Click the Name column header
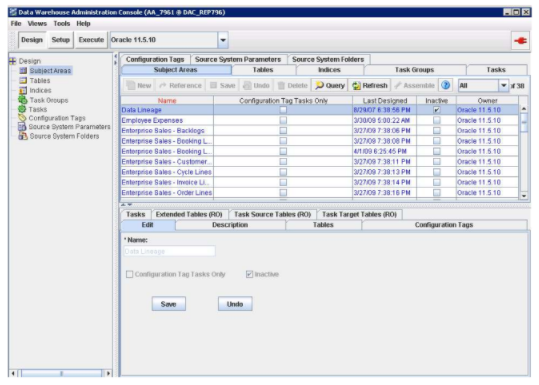This screenshot has height=385, width=539. [x=167, y=100]
